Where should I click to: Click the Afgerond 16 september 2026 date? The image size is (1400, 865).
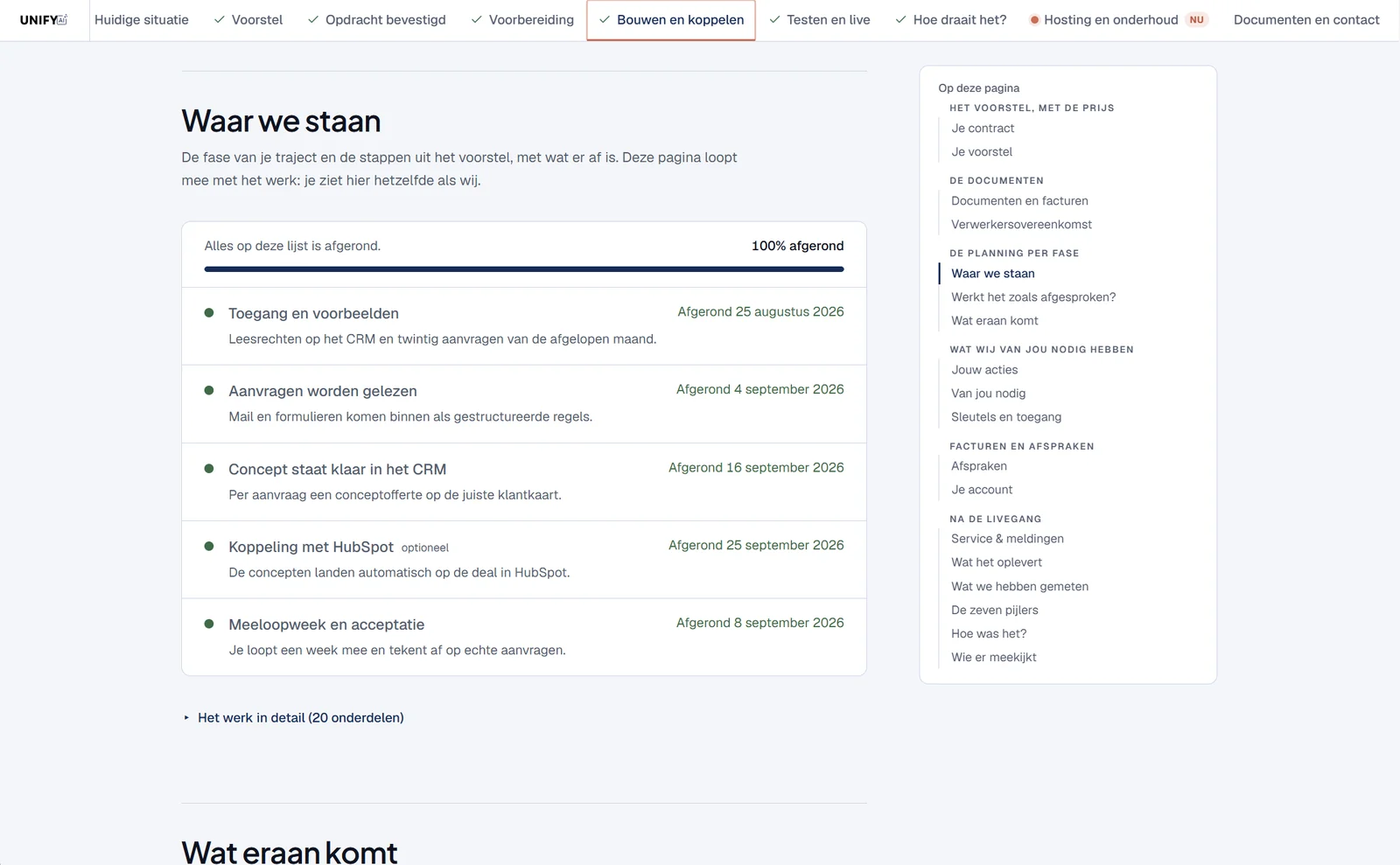(756, 468)
